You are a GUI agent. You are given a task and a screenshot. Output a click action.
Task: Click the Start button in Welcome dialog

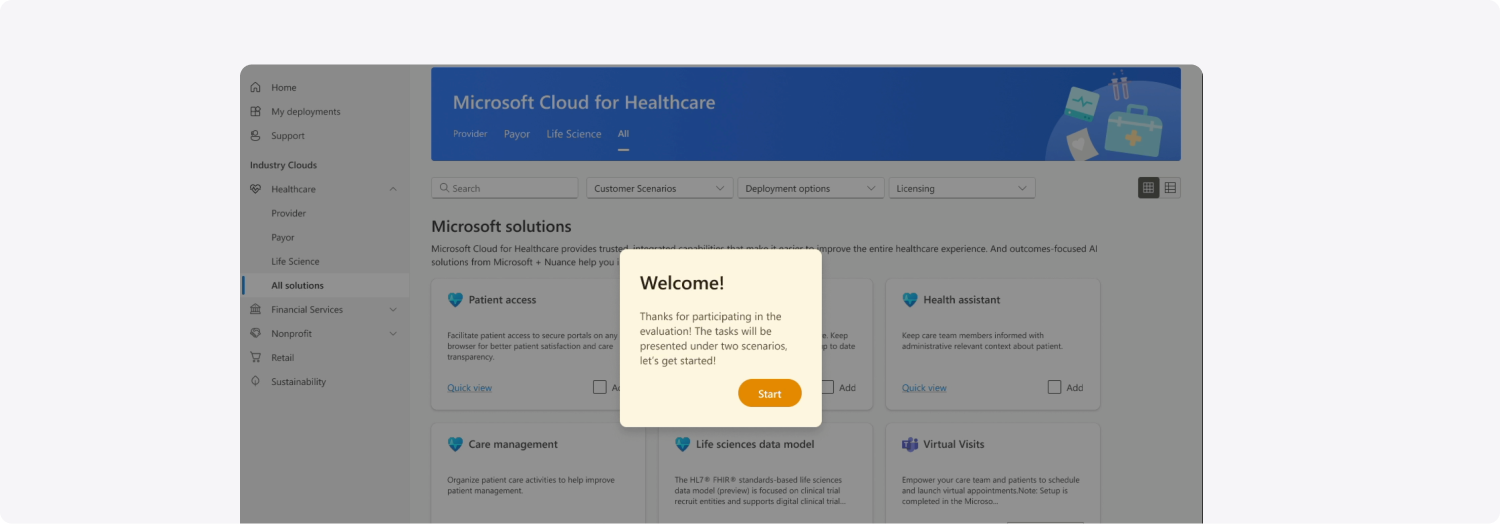[x=769, y=393]
